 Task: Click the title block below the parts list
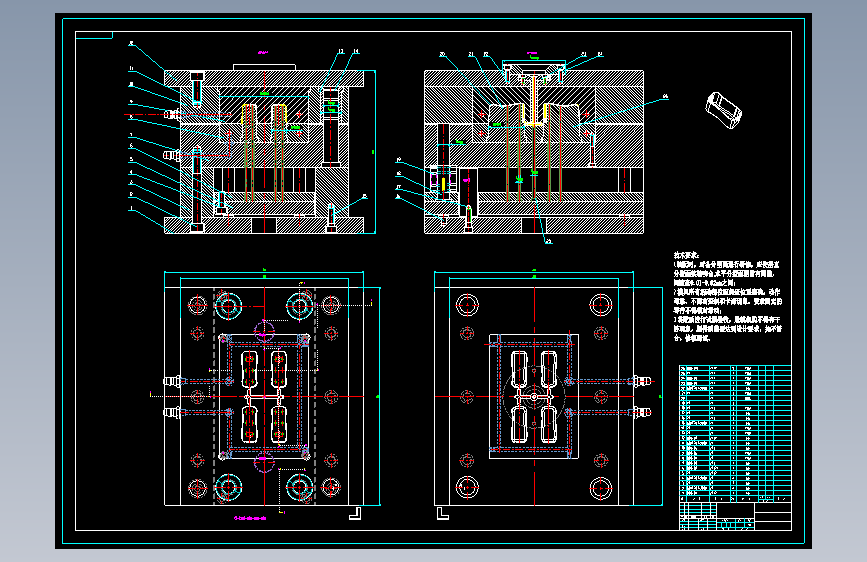click(x=735, y=516)
